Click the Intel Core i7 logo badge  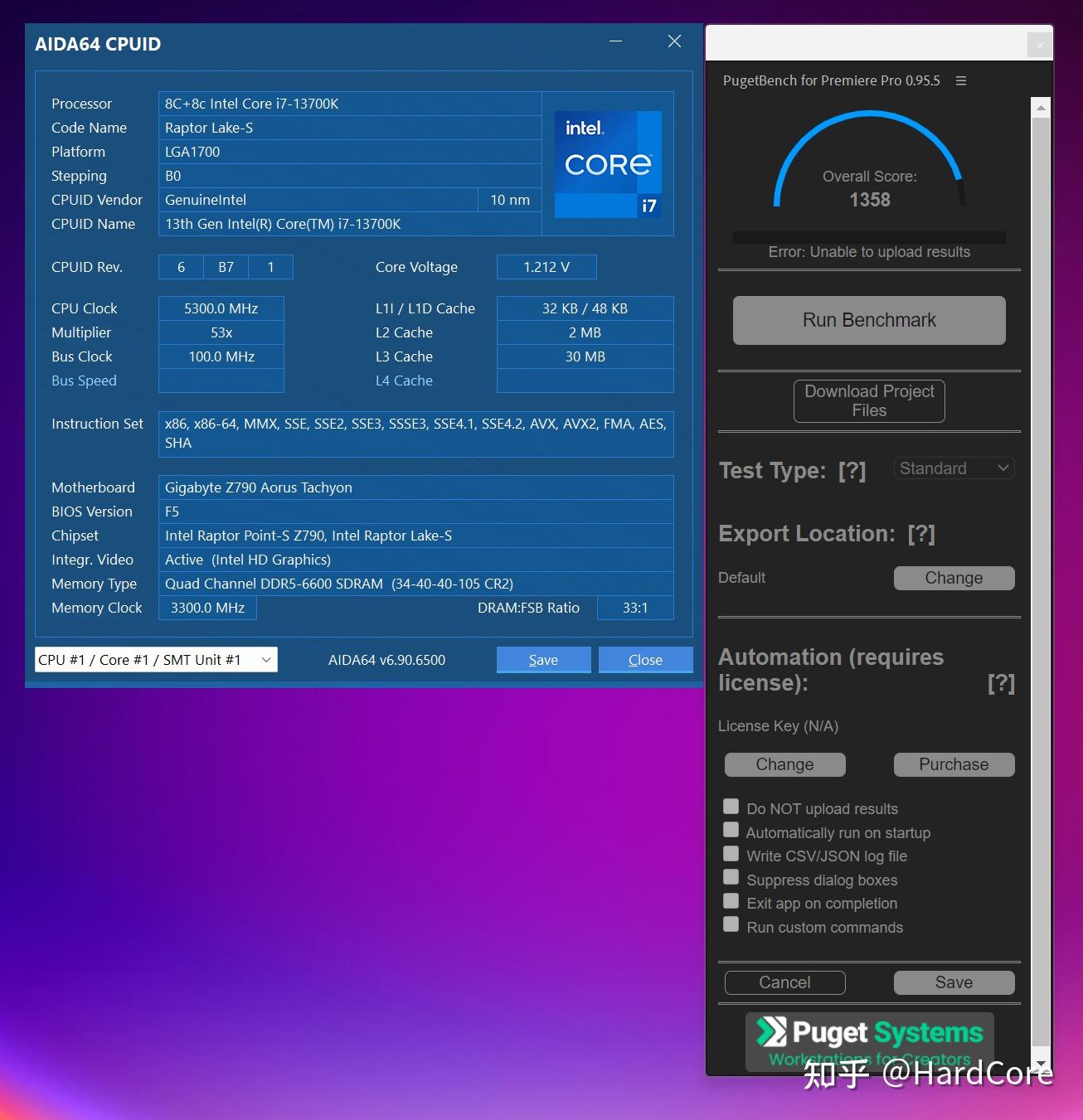pyautogui.click(x=608, y=164)
